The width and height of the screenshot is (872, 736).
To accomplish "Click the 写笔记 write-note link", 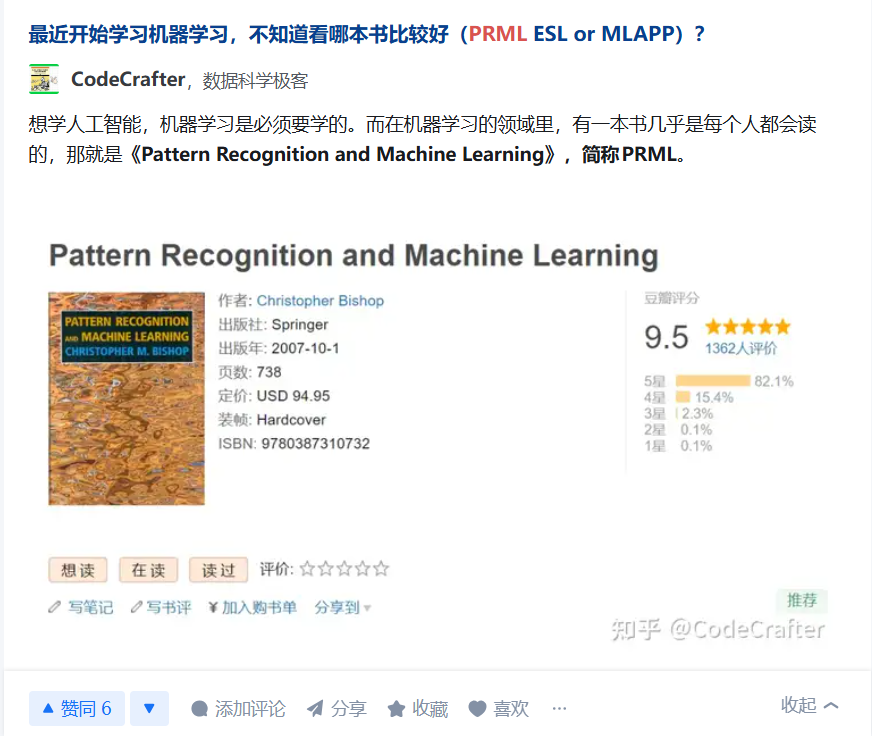I will (81, 607).
